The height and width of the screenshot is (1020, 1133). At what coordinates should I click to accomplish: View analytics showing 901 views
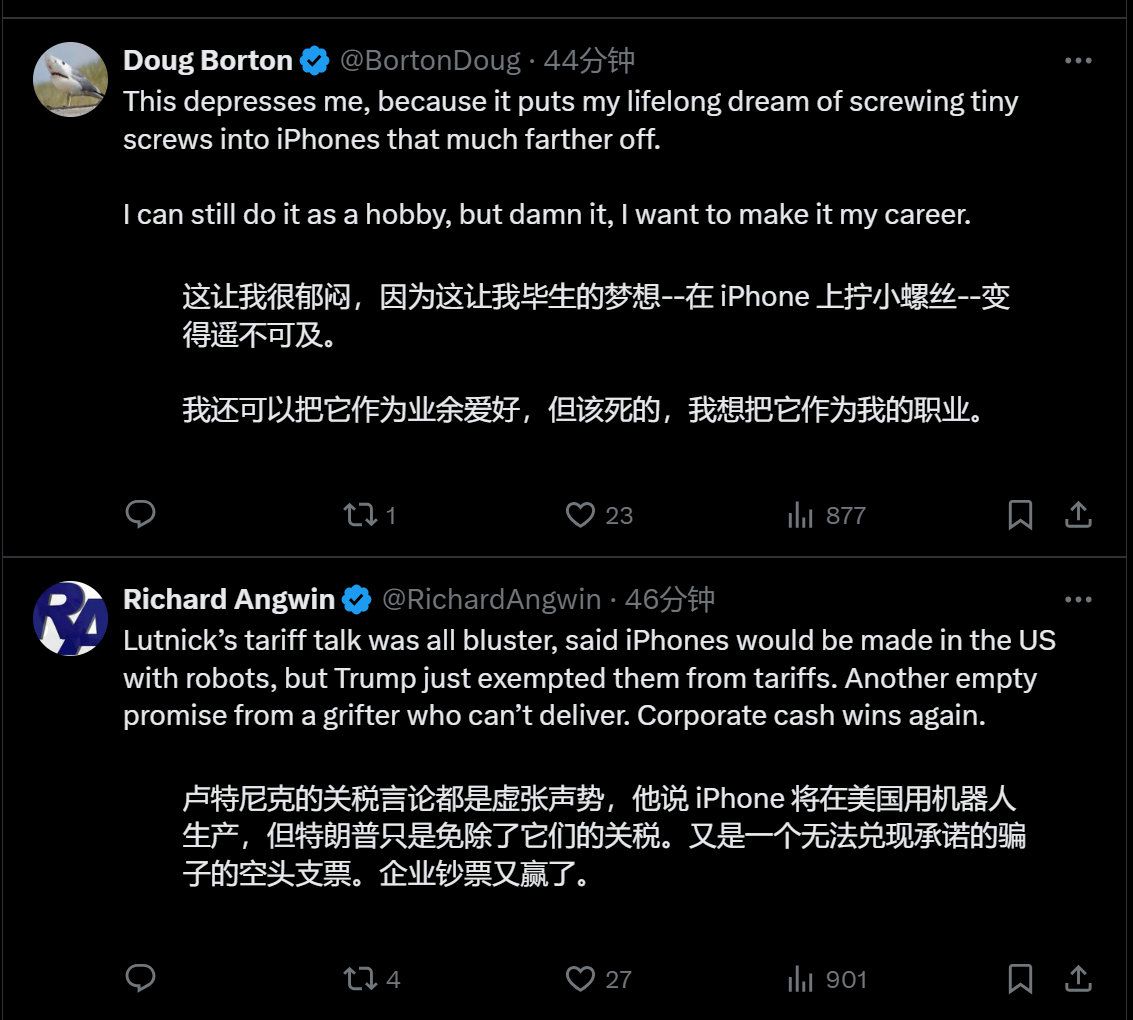827,979
